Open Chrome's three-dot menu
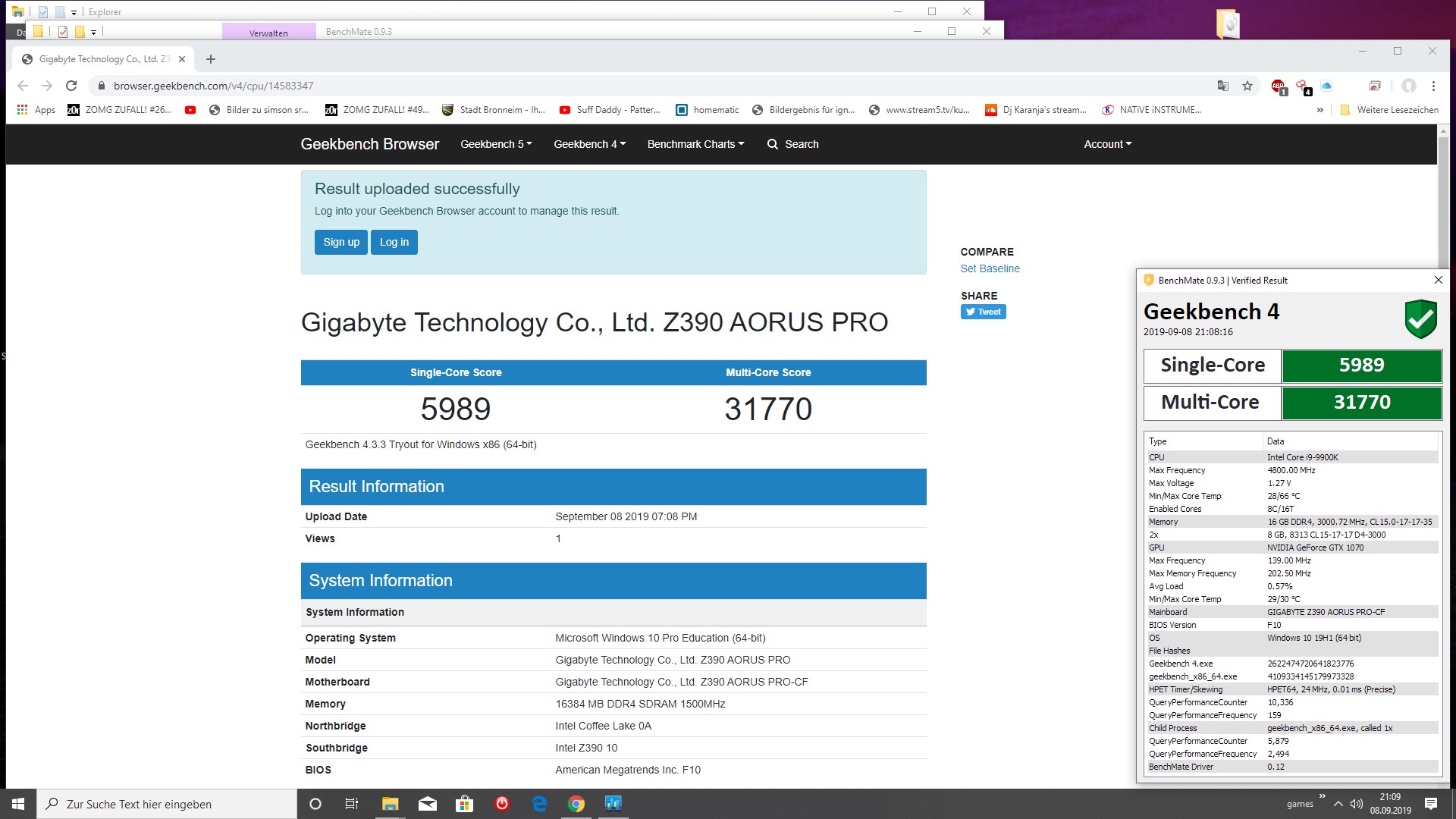1456x819 pixels. (1433, 86)
